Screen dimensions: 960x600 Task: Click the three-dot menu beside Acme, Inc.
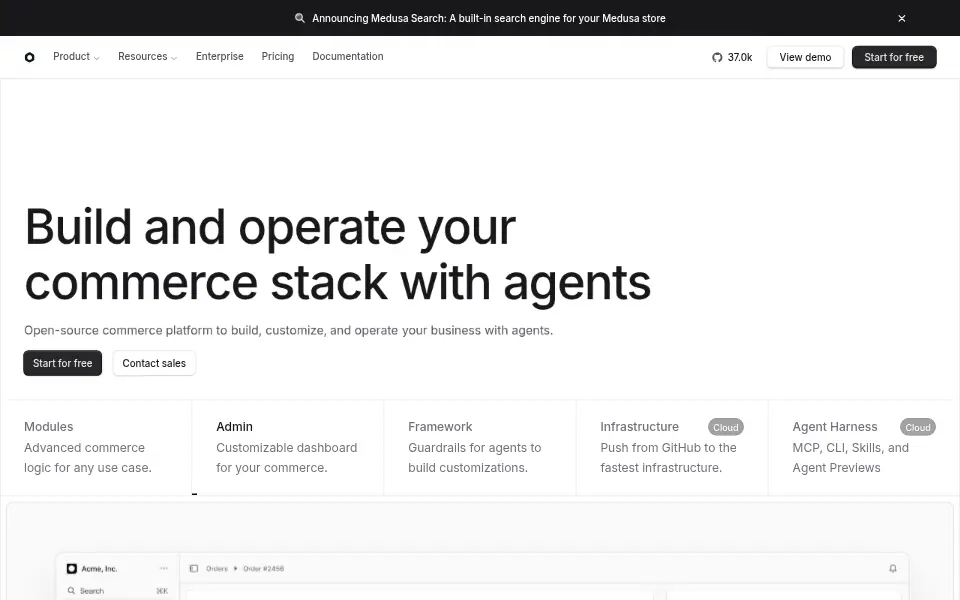click(x=163, y=568)
